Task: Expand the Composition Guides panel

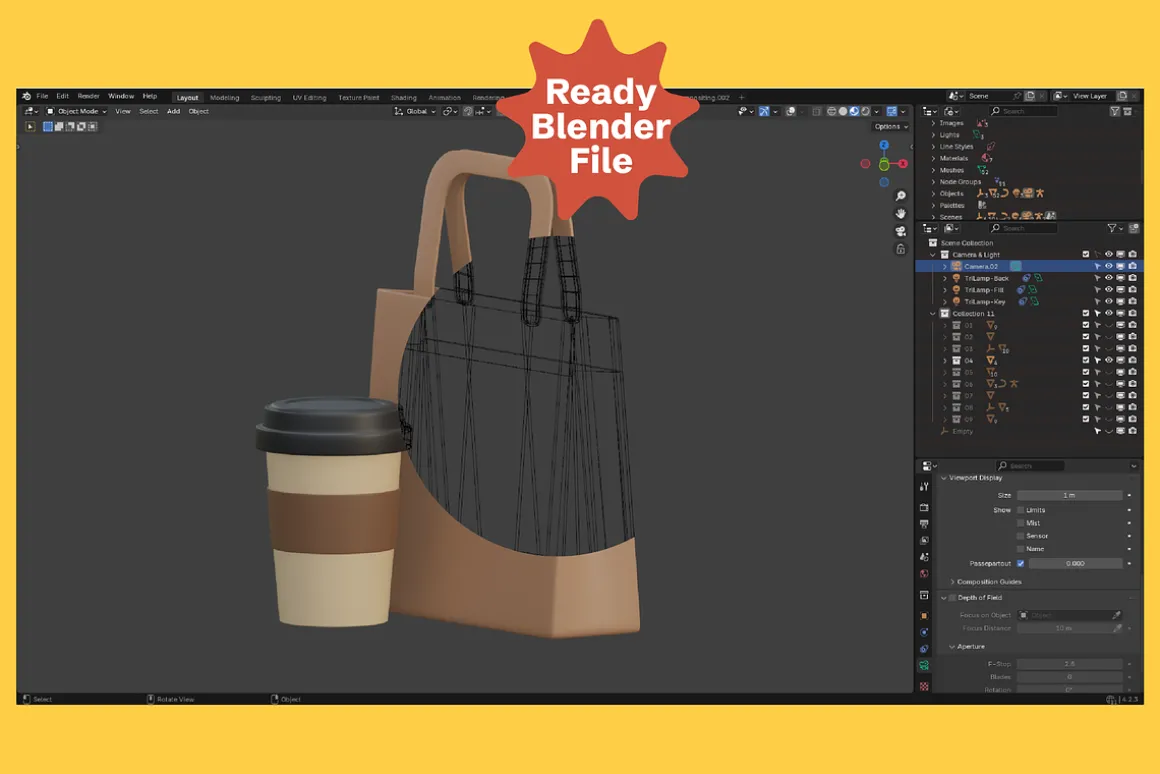Action: point(985,582)
